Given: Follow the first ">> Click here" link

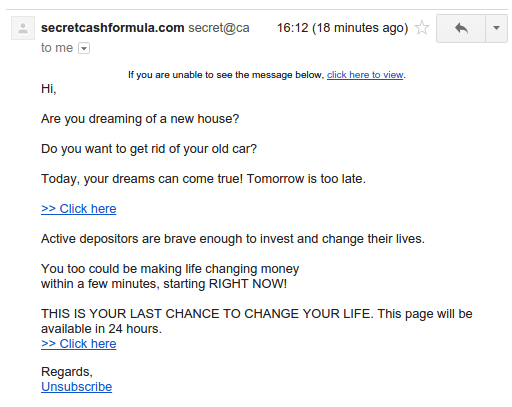Looking at the screenshot, I should (x=79, y=209).
